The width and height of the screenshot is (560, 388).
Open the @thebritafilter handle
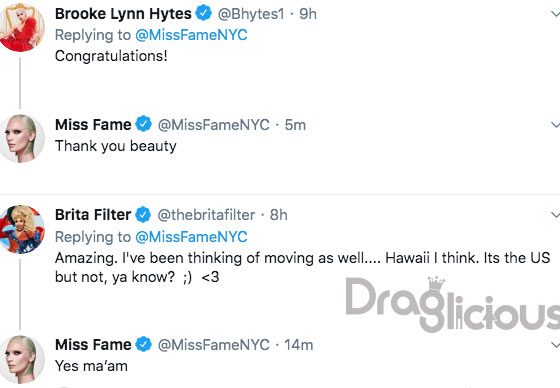pos(206,215)
